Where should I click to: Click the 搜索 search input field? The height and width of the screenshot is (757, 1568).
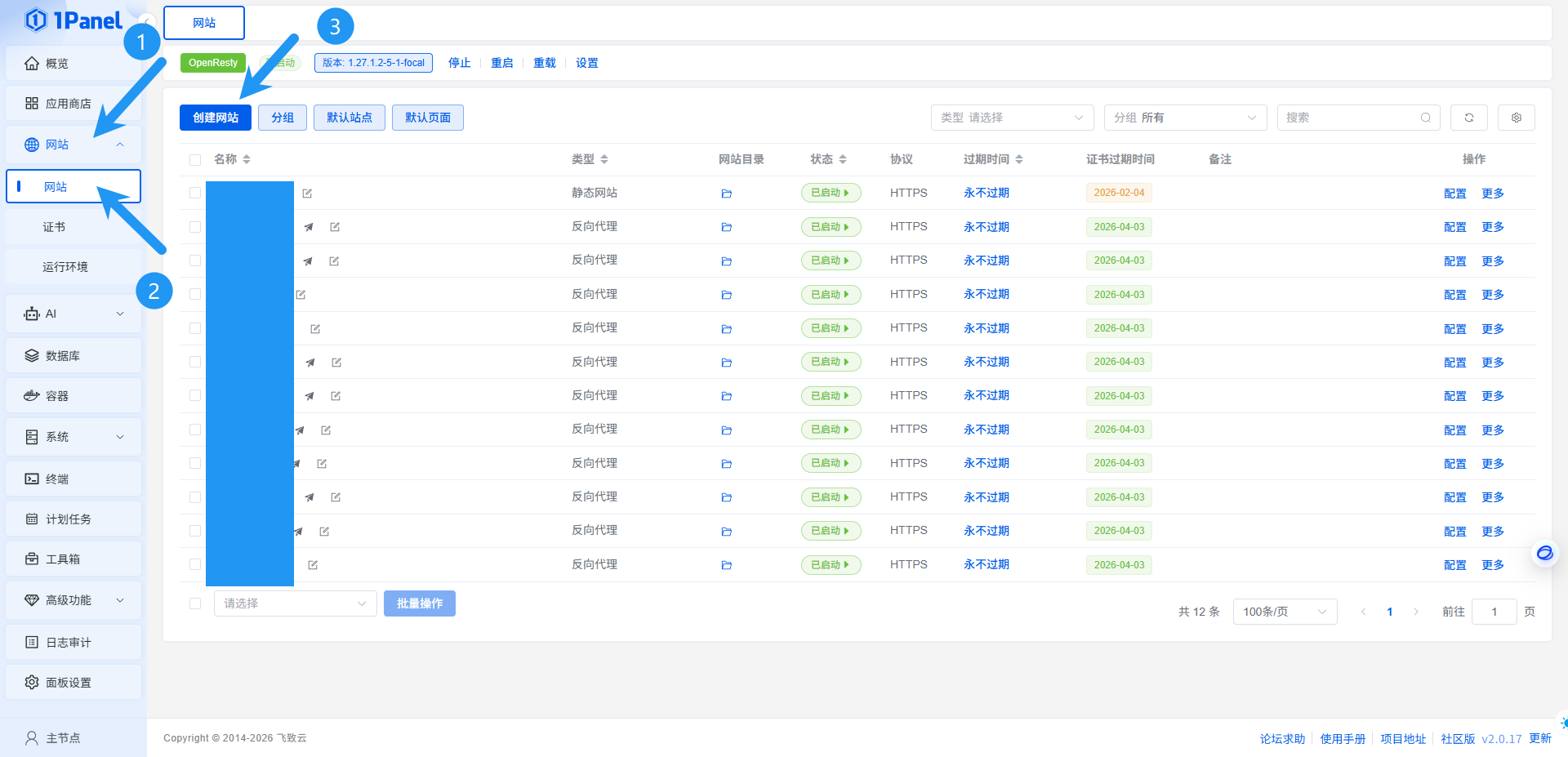pos(1347,118)
